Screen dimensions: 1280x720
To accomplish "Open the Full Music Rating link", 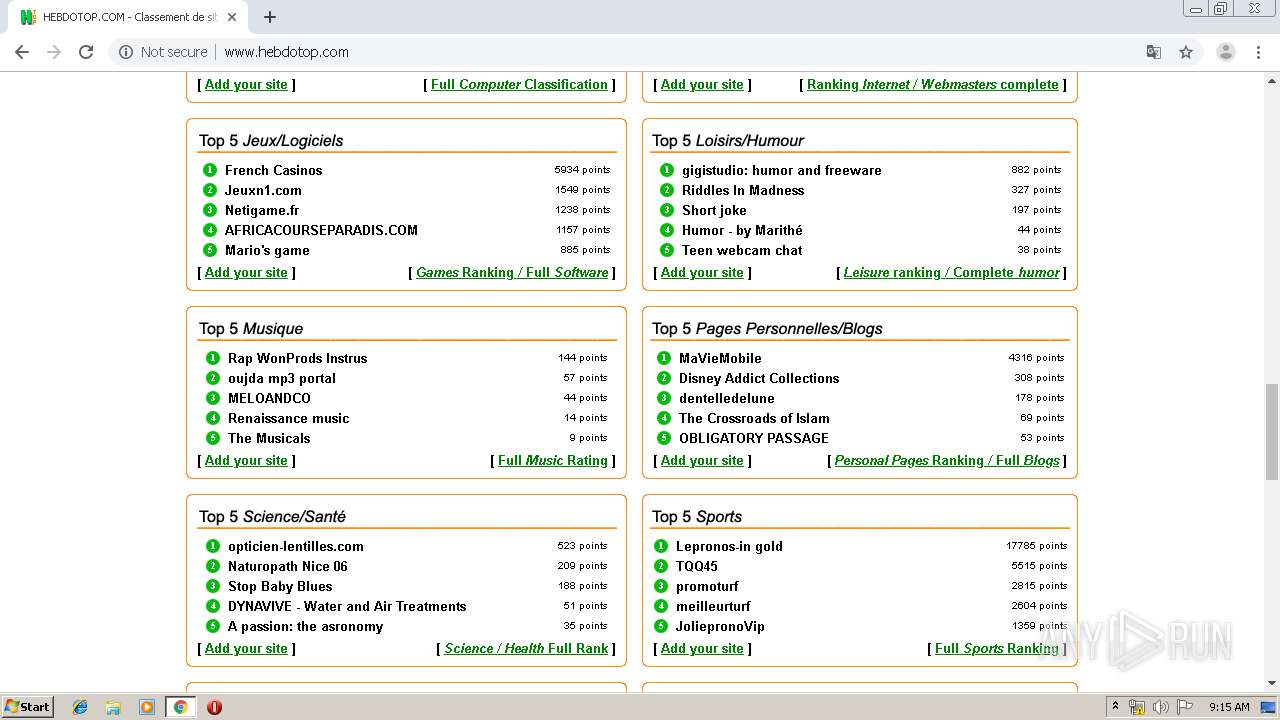I will point(553,460).
